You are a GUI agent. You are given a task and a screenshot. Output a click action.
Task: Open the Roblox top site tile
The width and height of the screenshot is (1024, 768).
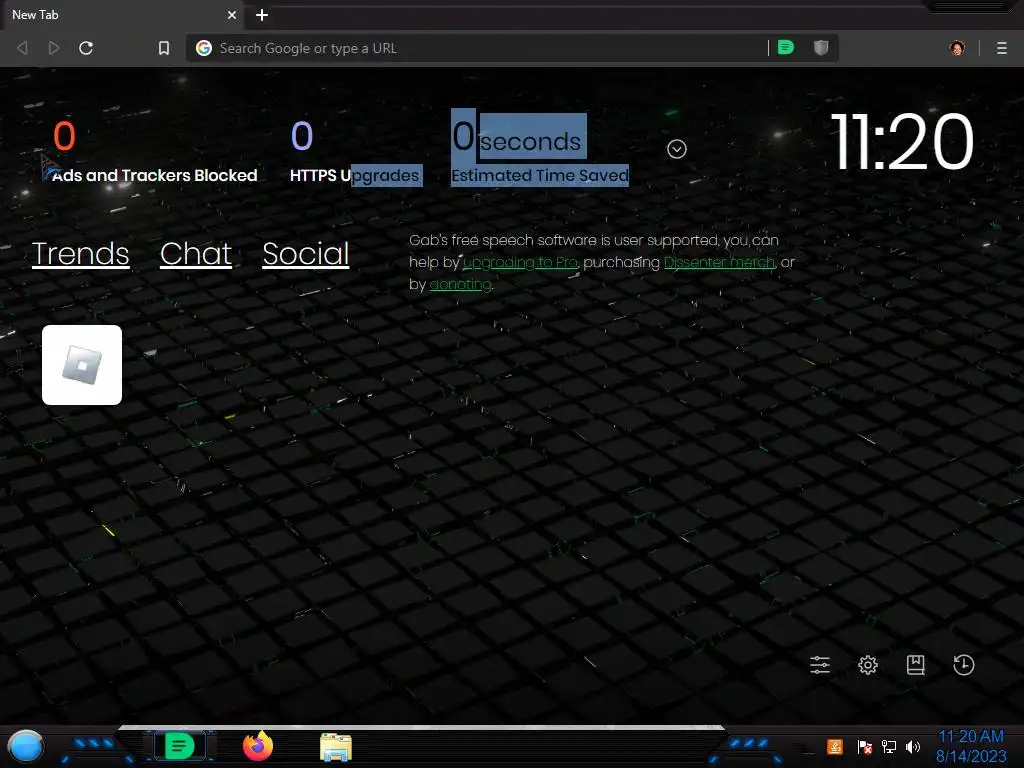coord(82,365)
